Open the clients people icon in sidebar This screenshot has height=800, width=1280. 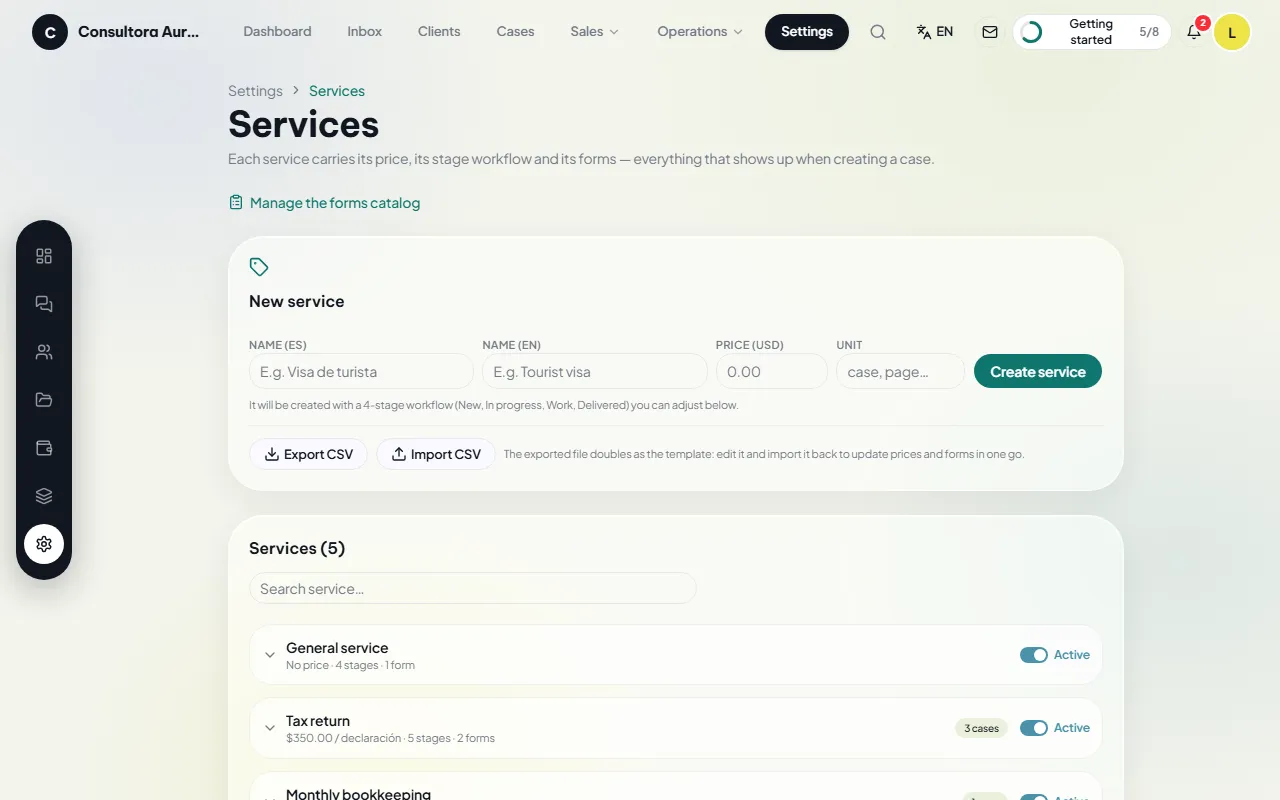(44, 352)
